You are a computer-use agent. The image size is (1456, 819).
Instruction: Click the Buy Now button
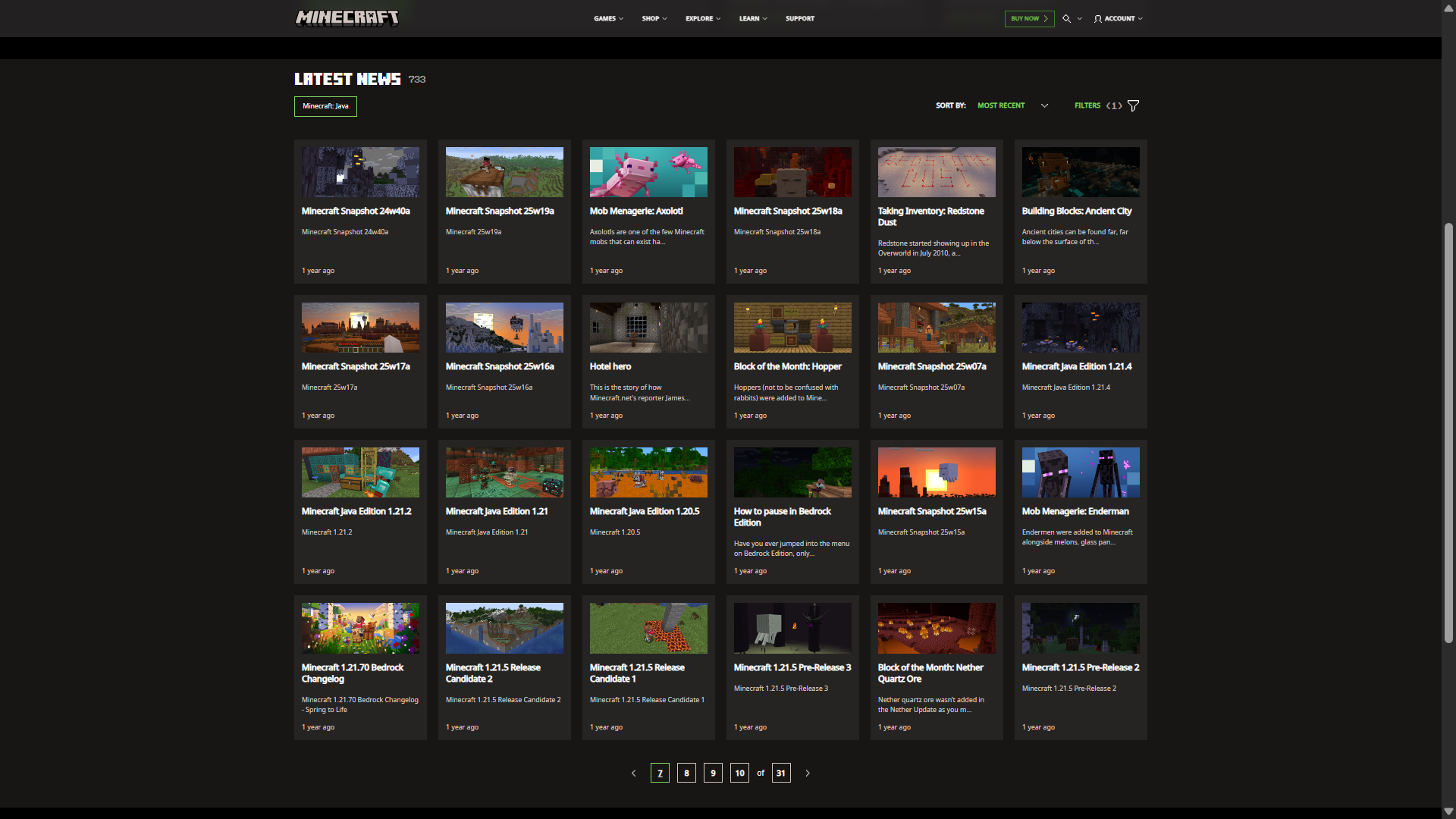pos(1029,18)
